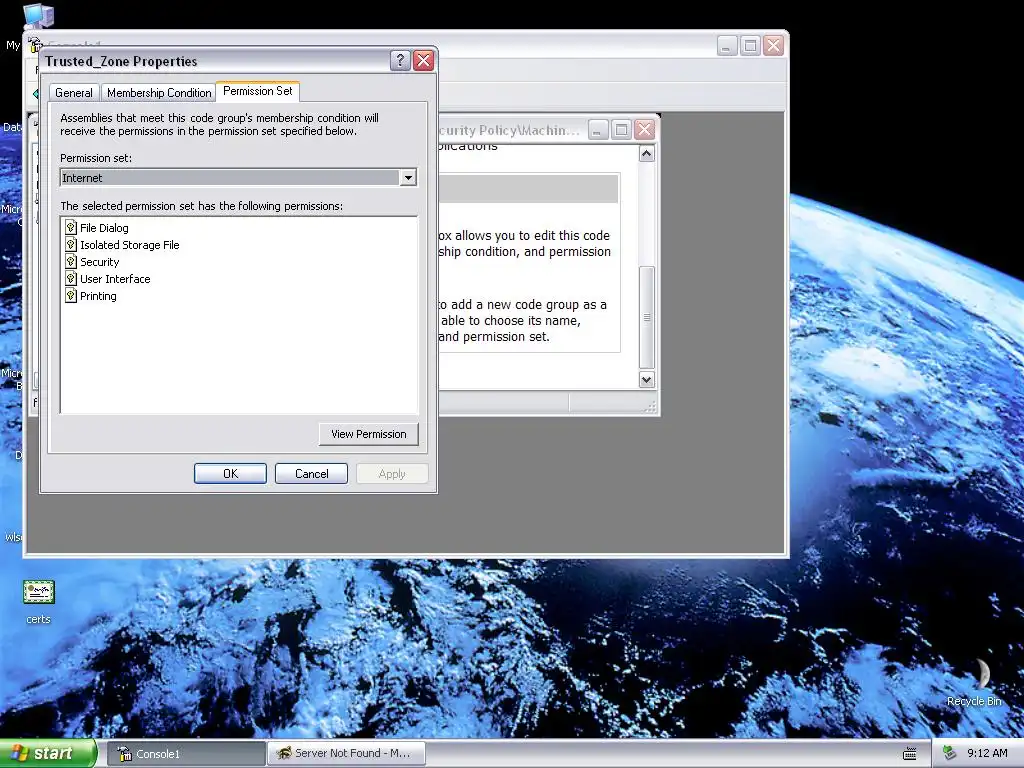Click the Internet permission set combo box
The width and height of the screenshot is (1024, 768).
[x=238, y=178]
